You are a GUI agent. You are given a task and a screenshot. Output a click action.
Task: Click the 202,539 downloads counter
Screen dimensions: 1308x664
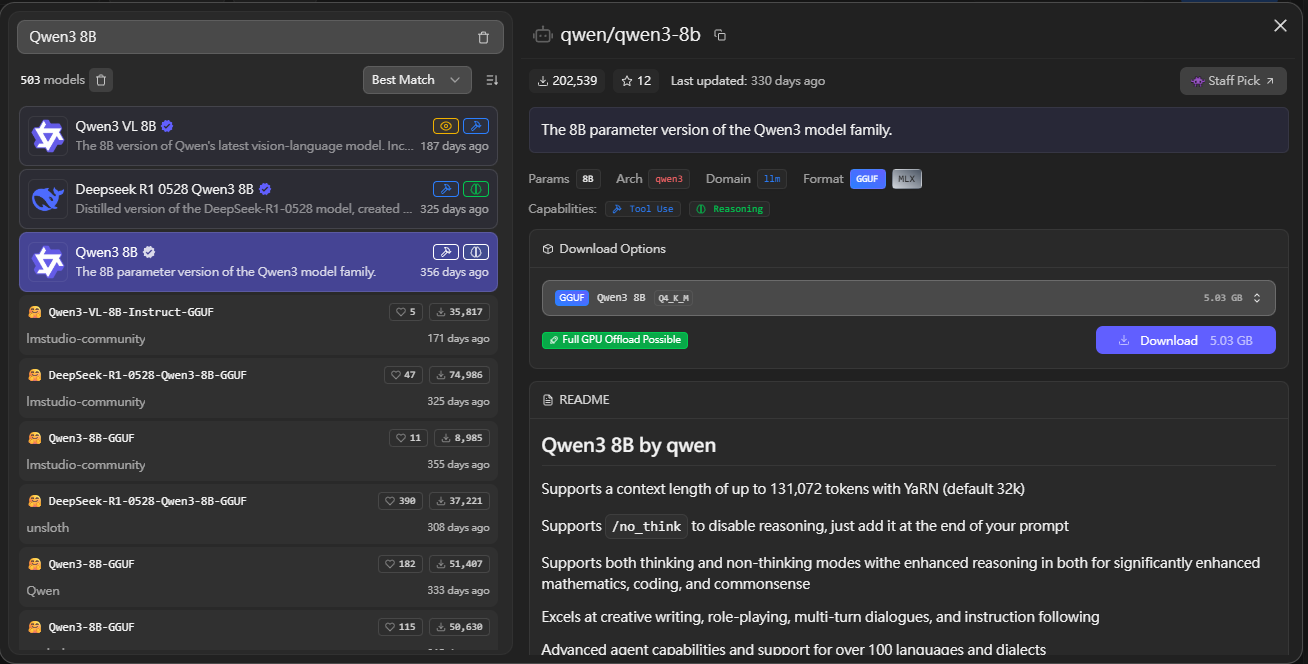(x=567, y=81)
